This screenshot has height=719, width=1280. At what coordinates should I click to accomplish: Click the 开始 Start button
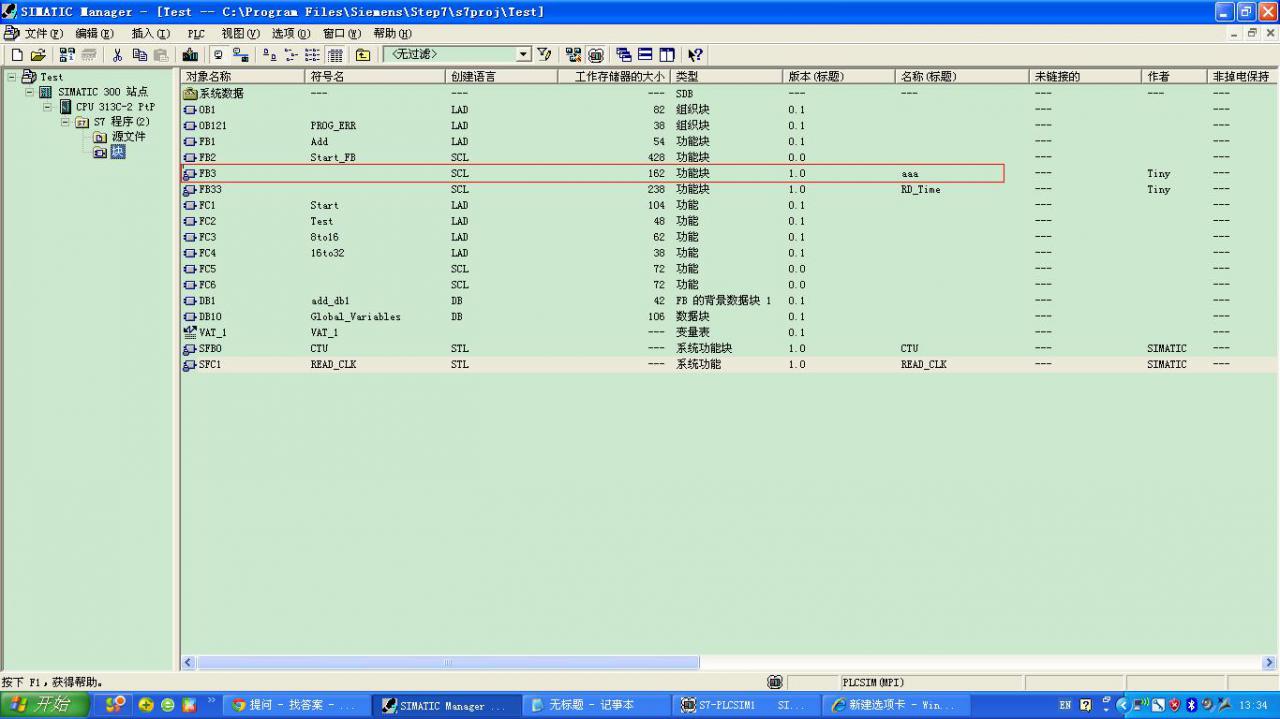coord(44,705)
